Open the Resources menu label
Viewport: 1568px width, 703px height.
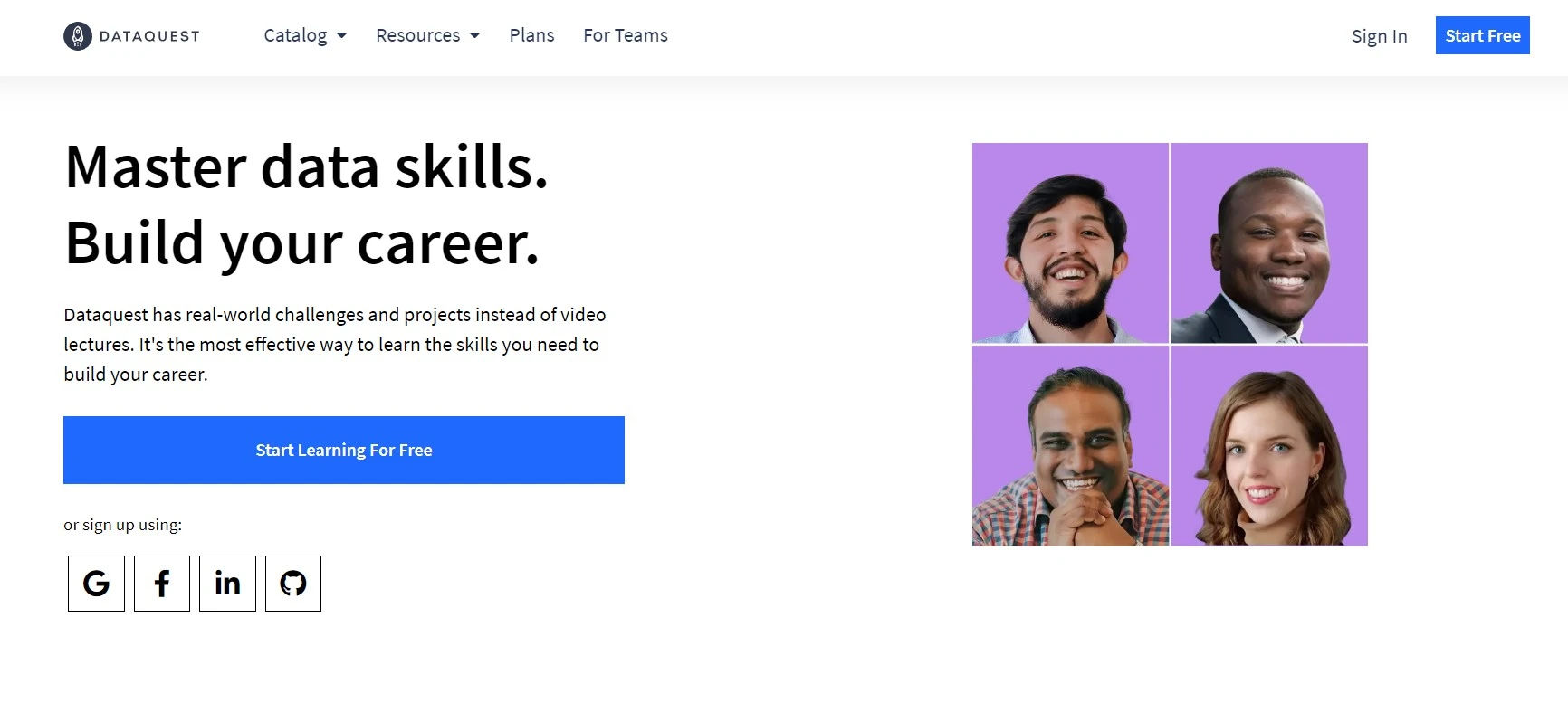click(418, 35)
